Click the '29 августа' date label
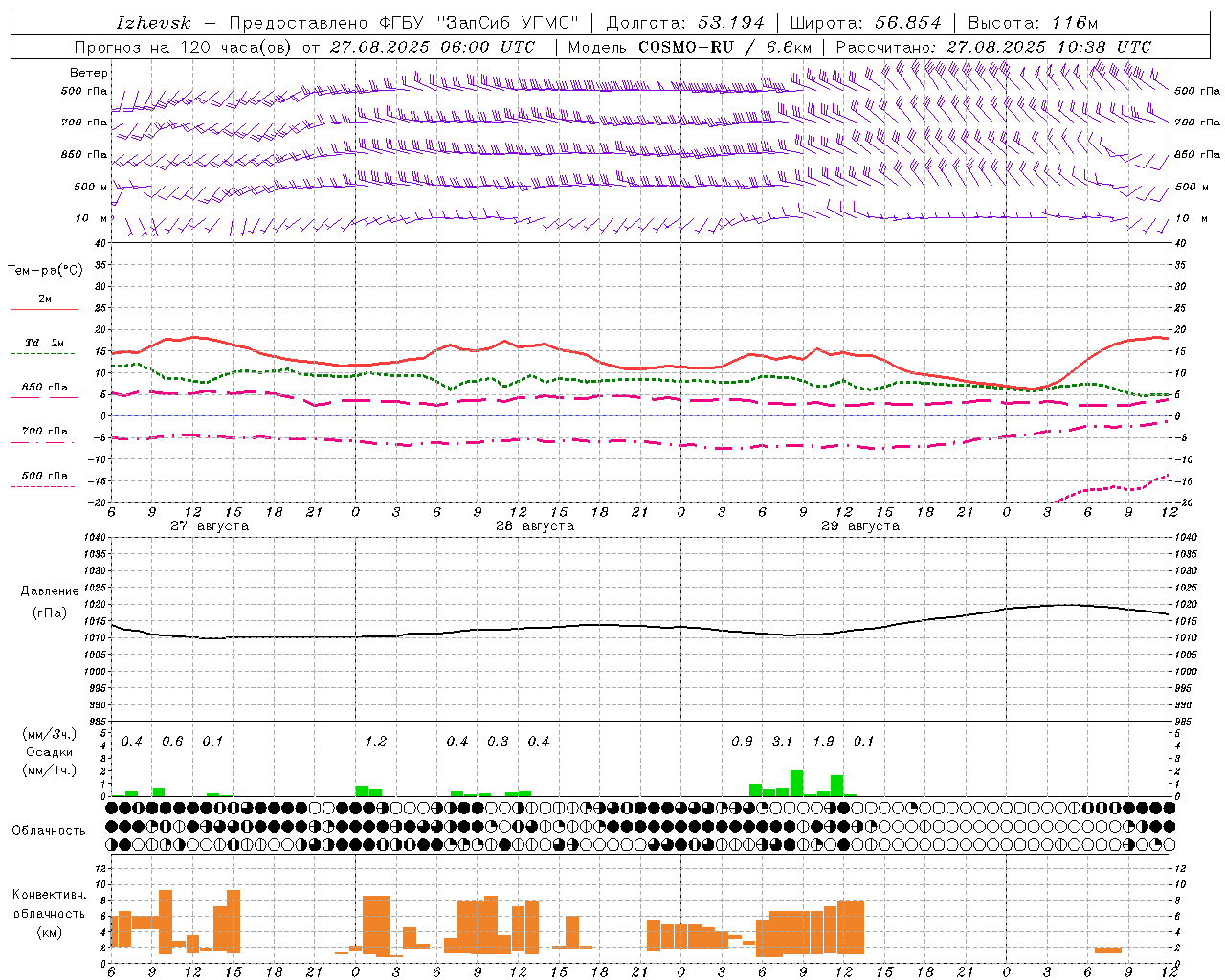 (860, 526)
